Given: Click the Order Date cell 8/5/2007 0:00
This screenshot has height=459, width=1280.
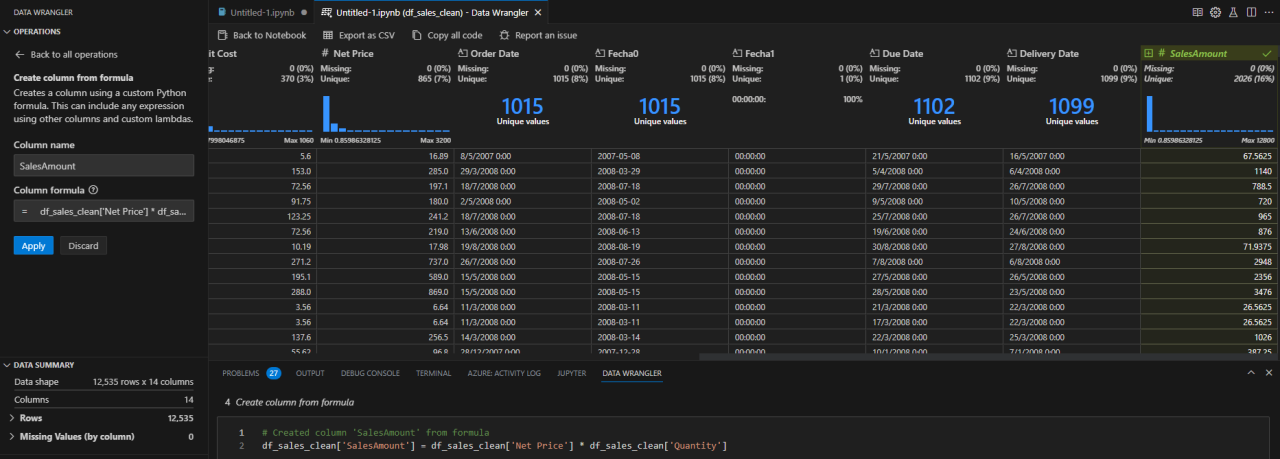Looking at the screenshot, I should 522,157.
